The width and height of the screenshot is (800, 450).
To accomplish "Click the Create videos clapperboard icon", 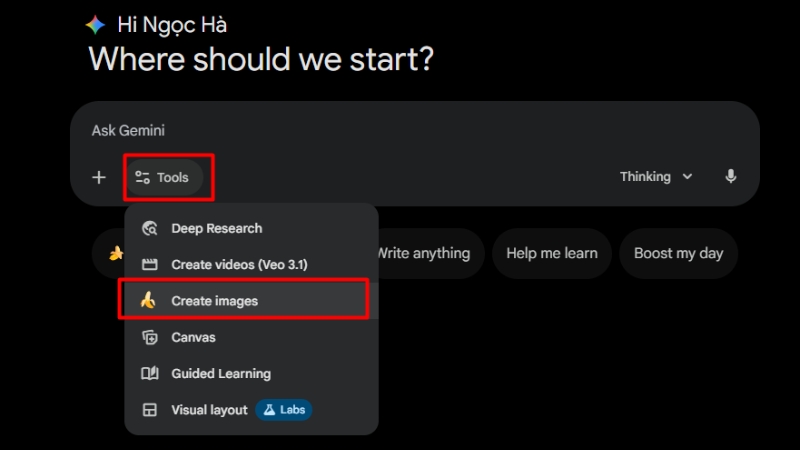I will [x=150, y=265].
